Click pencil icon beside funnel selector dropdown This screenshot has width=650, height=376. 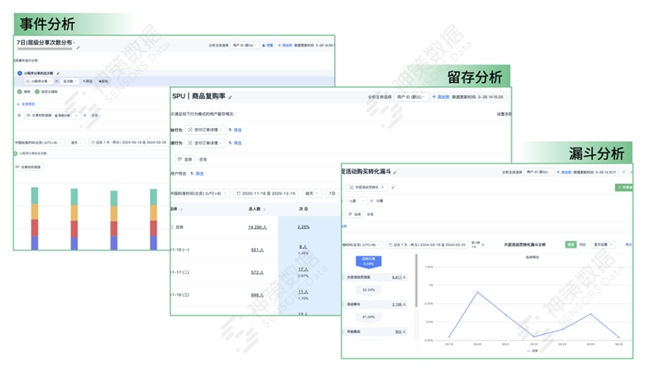(393, 187)
